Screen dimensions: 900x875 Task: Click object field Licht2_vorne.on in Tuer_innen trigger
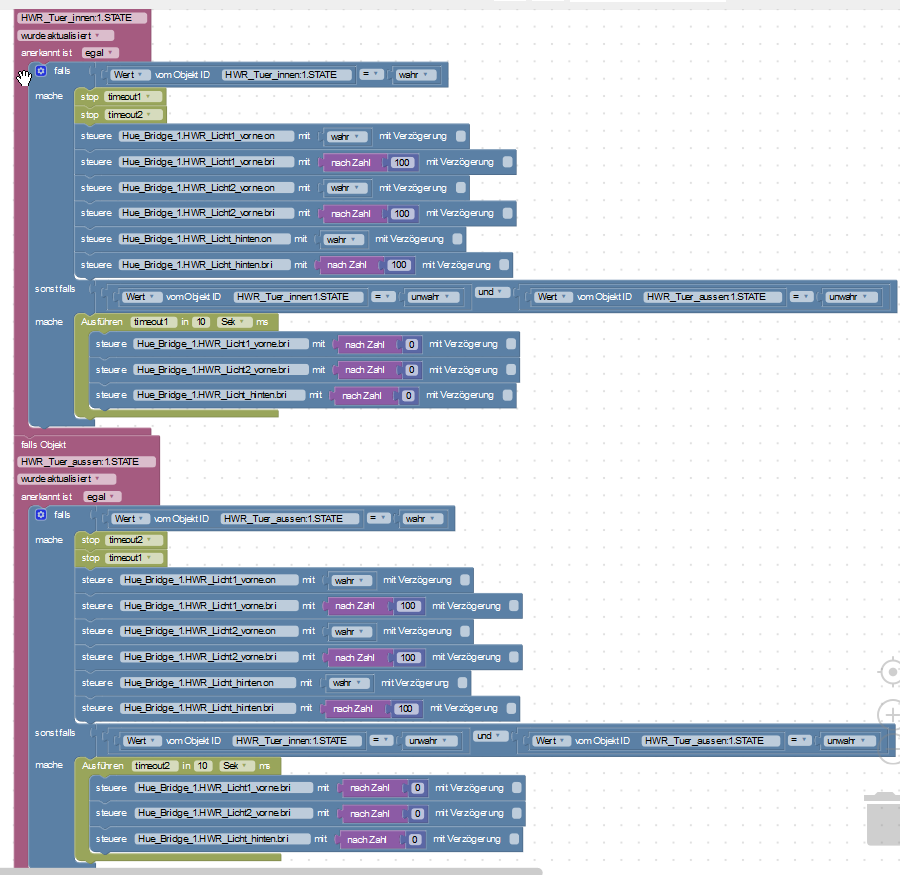pos(205,188)
